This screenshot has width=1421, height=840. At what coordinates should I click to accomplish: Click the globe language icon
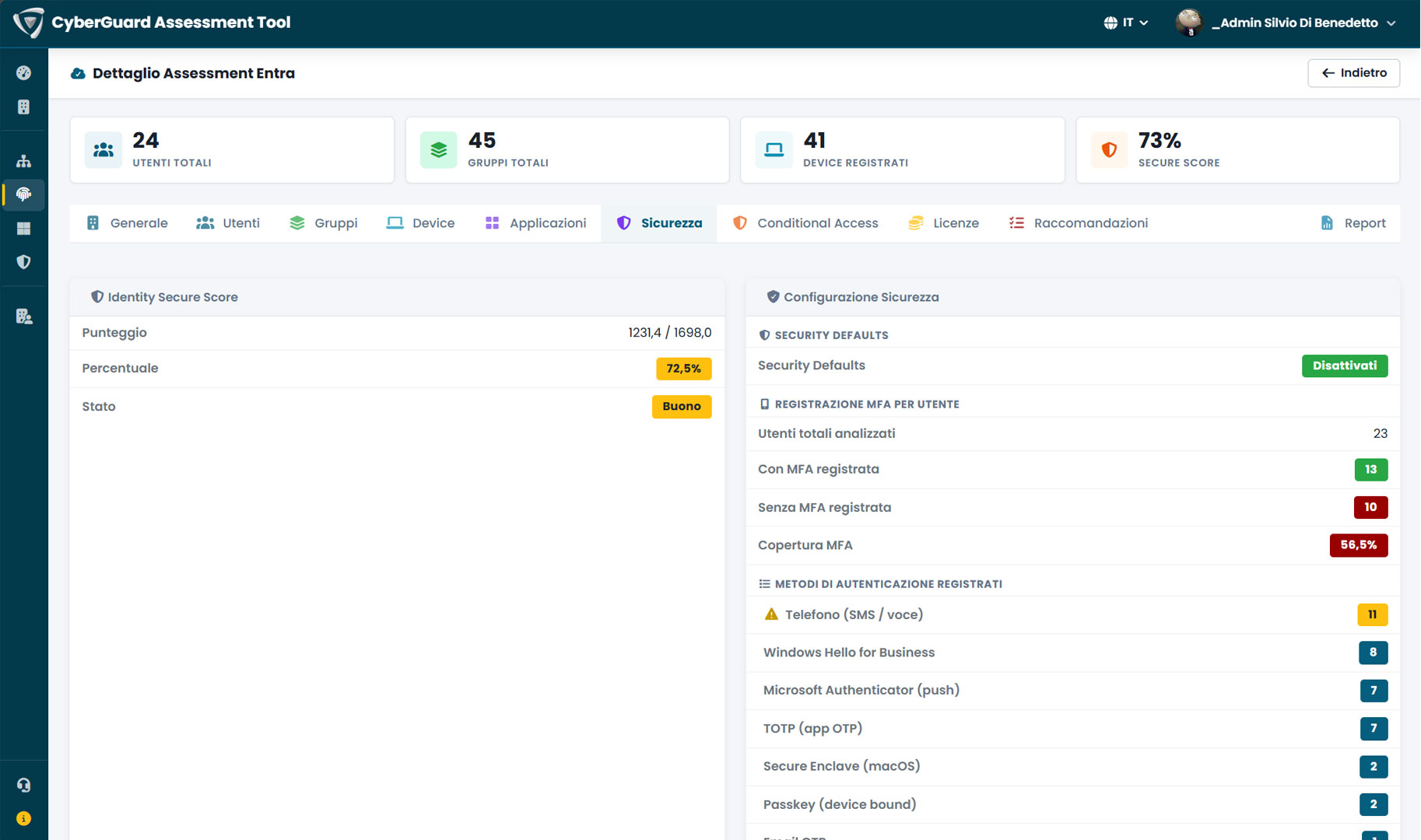1110,23
